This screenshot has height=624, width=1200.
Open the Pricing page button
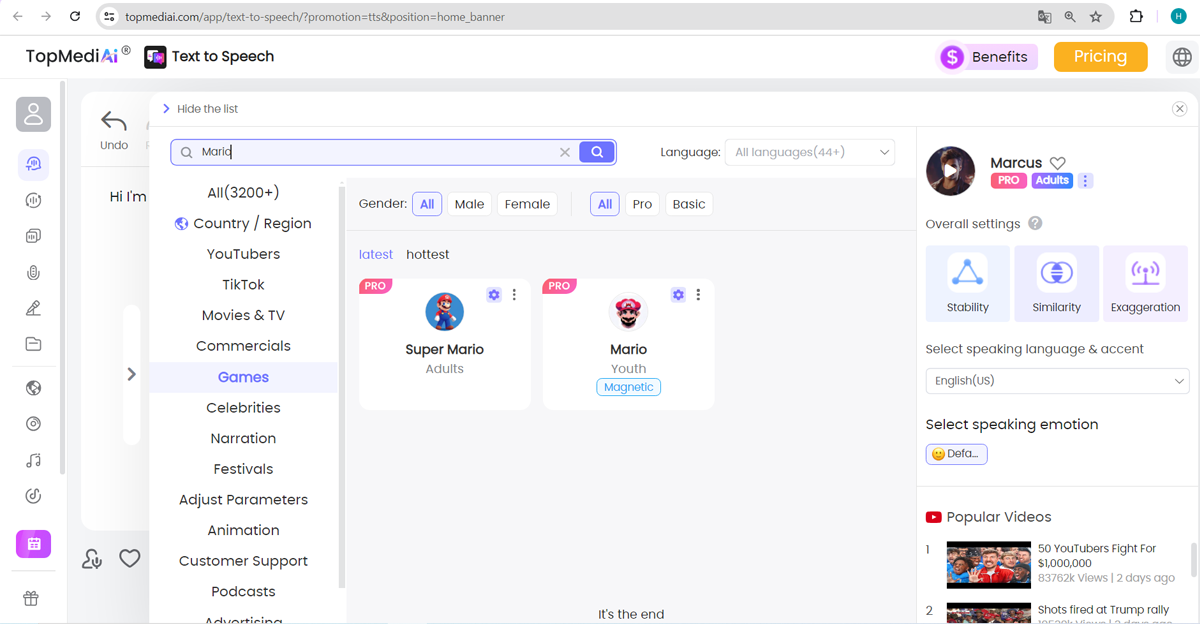(x=1100, y=57)
